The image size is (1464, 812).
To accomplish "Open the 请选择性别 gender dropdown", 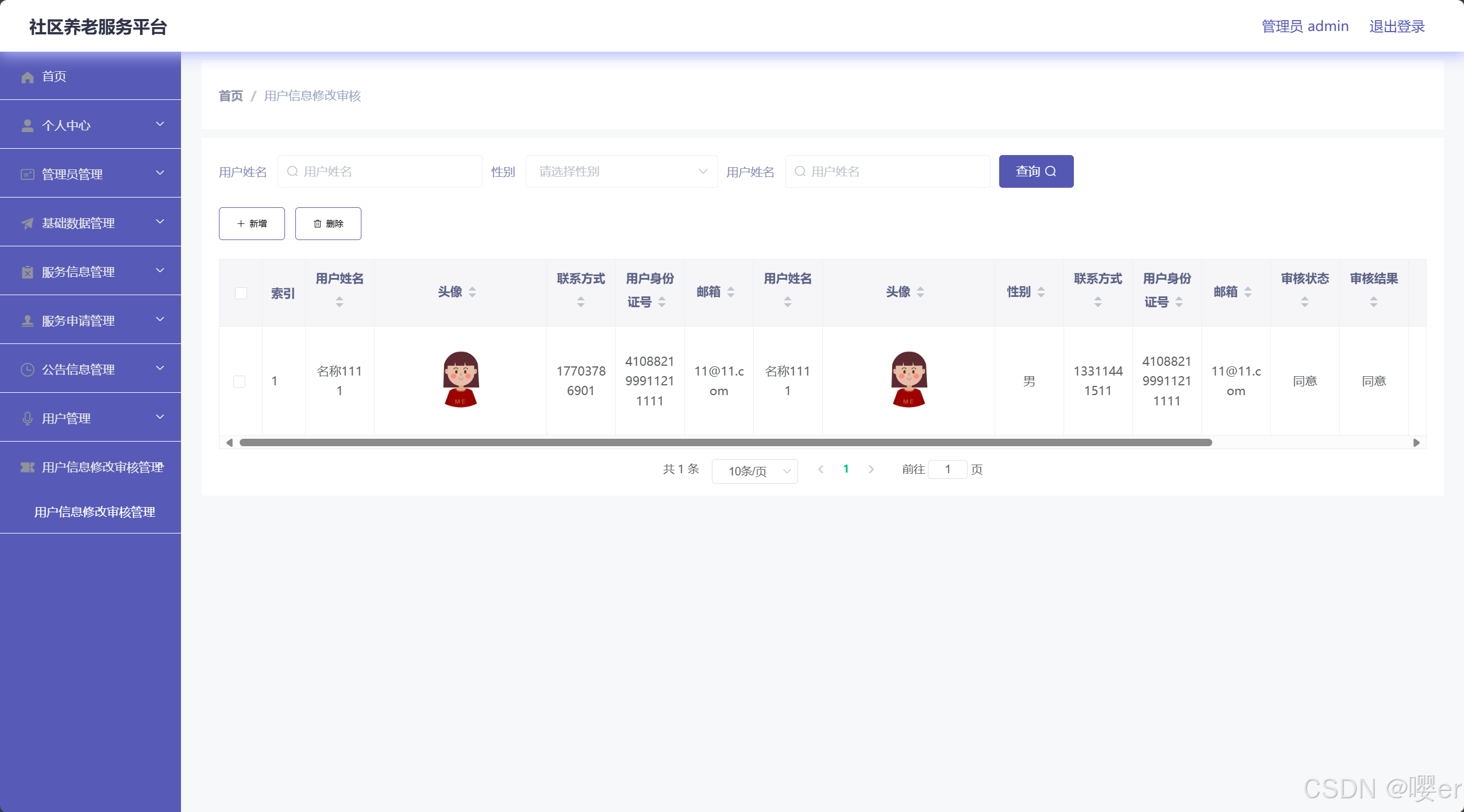I will (621, 172).
